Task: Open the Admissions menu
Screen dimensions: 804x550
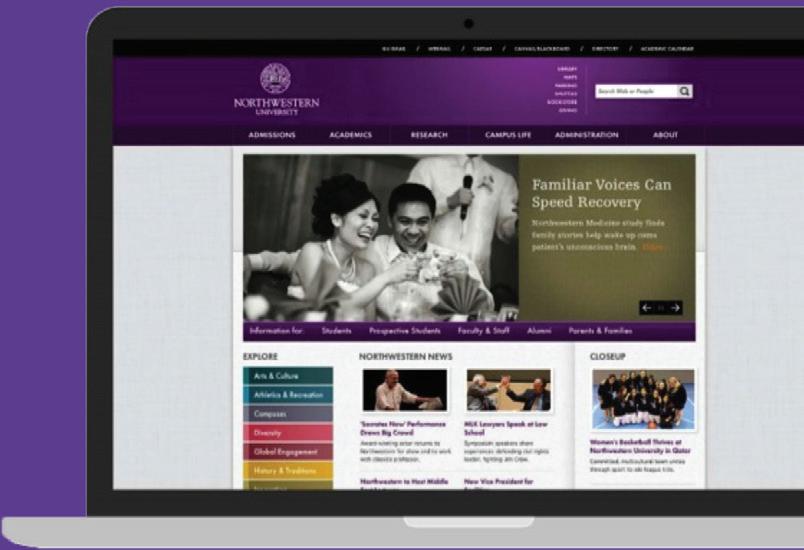Action: click(x=272, y=135)
